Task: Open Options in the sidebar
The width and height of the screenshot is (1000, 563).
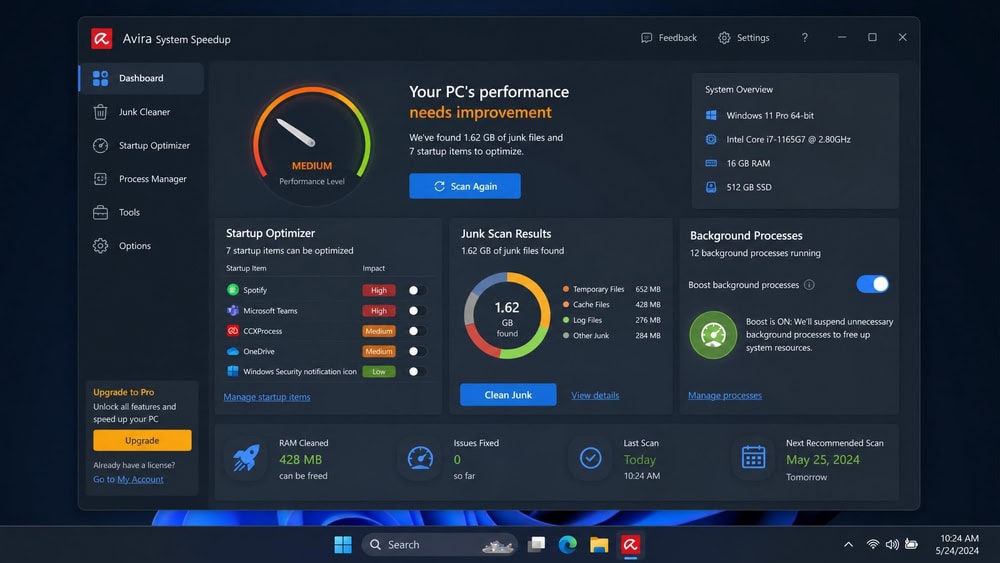Action: coord(142,245)
